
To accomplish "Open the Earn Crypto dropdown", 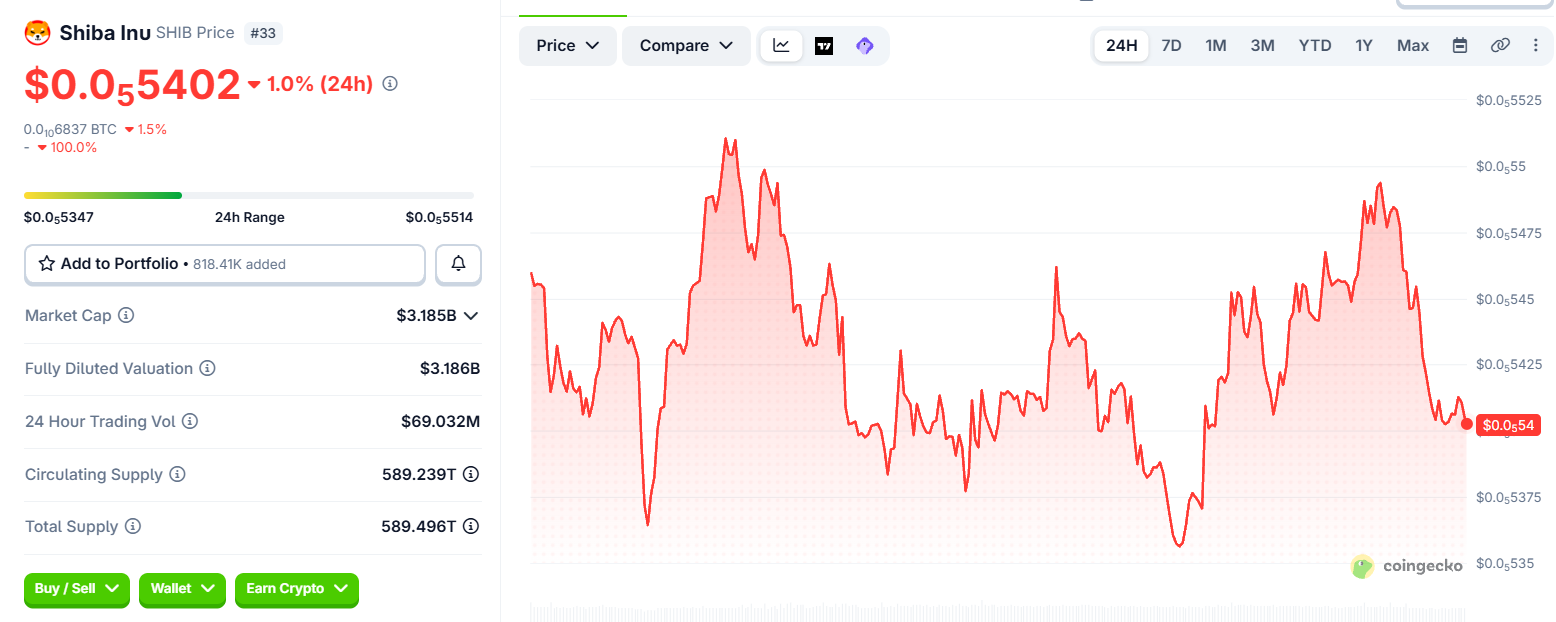I will pyautogui.click(x=297, y=589).
